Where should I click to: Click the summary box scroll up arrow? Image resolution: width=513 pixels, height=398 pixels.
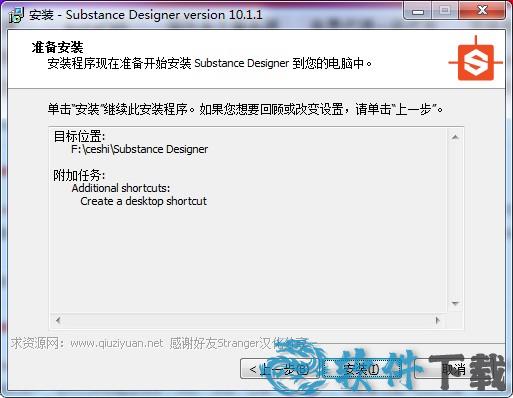coord(455,137)
